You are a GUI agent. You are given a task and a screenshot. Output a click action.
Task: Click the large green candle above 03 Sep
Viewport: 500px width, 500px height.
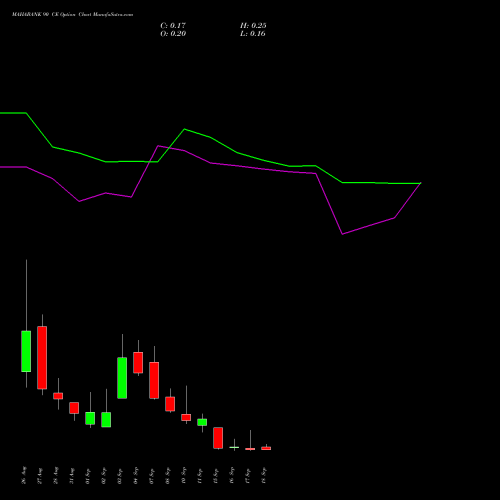tap(122, 378)
